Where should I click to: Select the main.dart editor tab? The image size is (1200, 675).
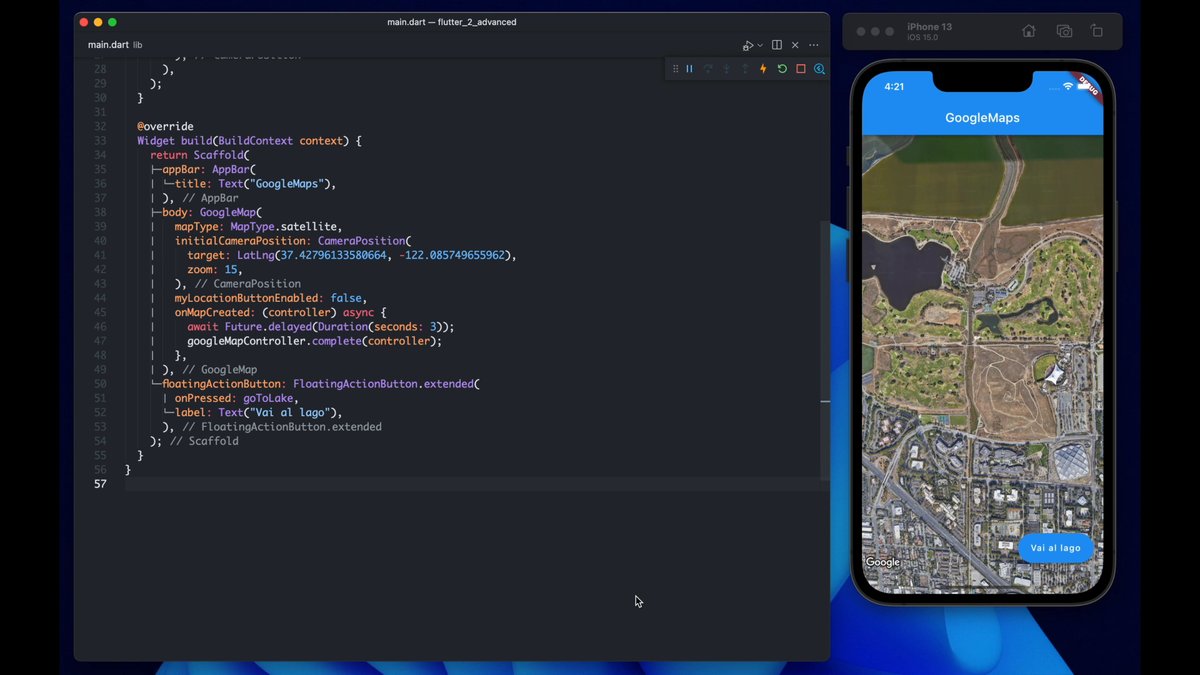[x=108, y=45]
